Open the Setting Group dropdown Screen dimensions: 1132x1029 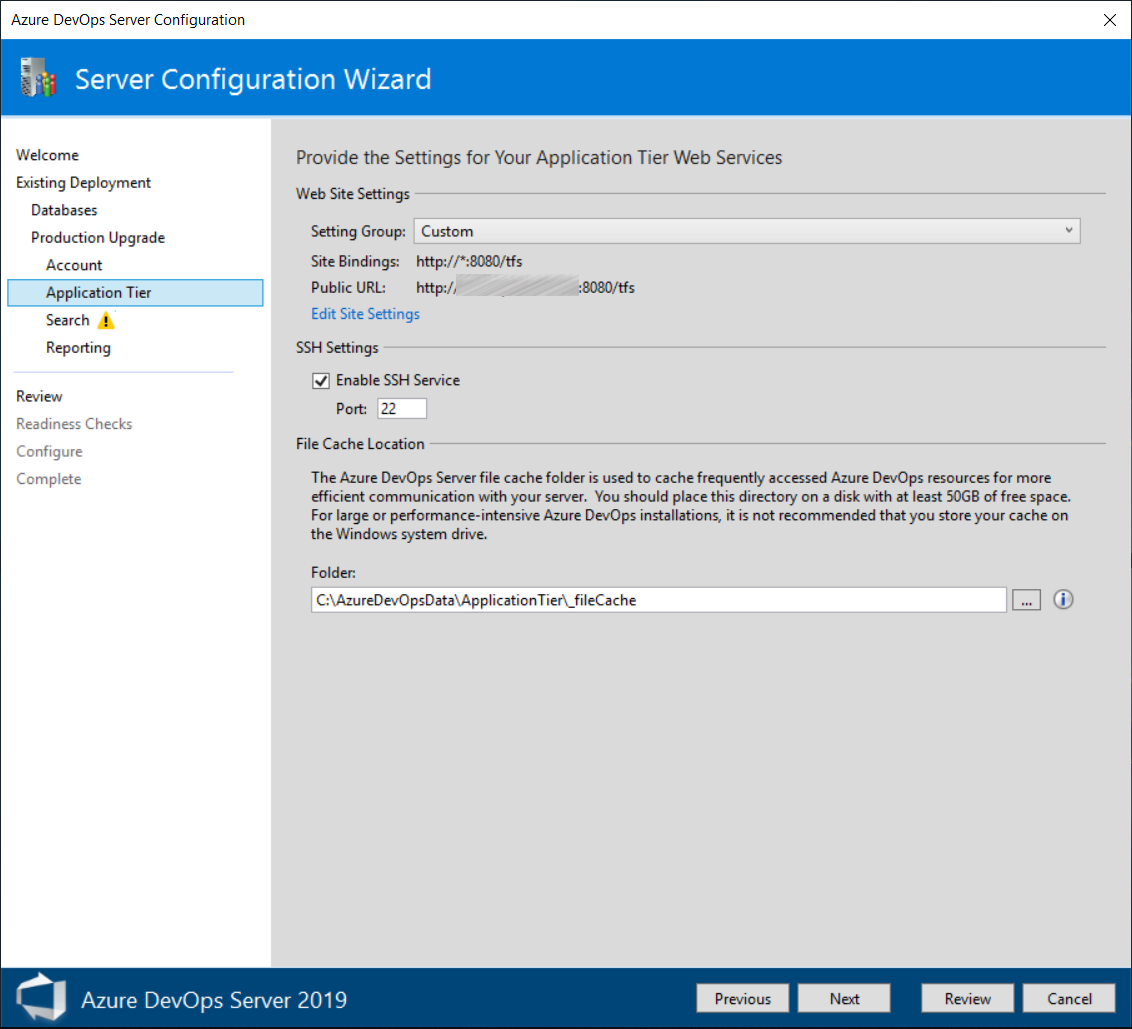pyautogui.click(x=746, y=231)
